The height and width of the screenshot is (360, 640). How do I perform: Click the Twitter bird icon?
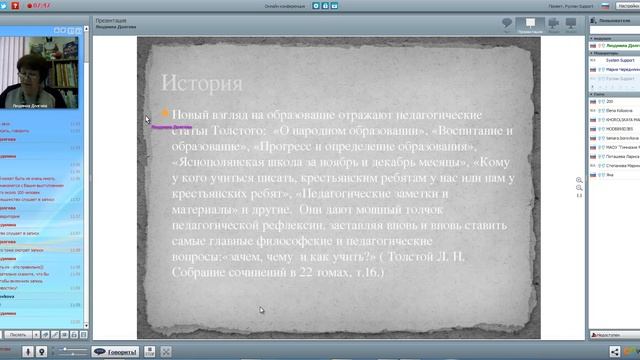pyautogui.click(x=3, y=6)
